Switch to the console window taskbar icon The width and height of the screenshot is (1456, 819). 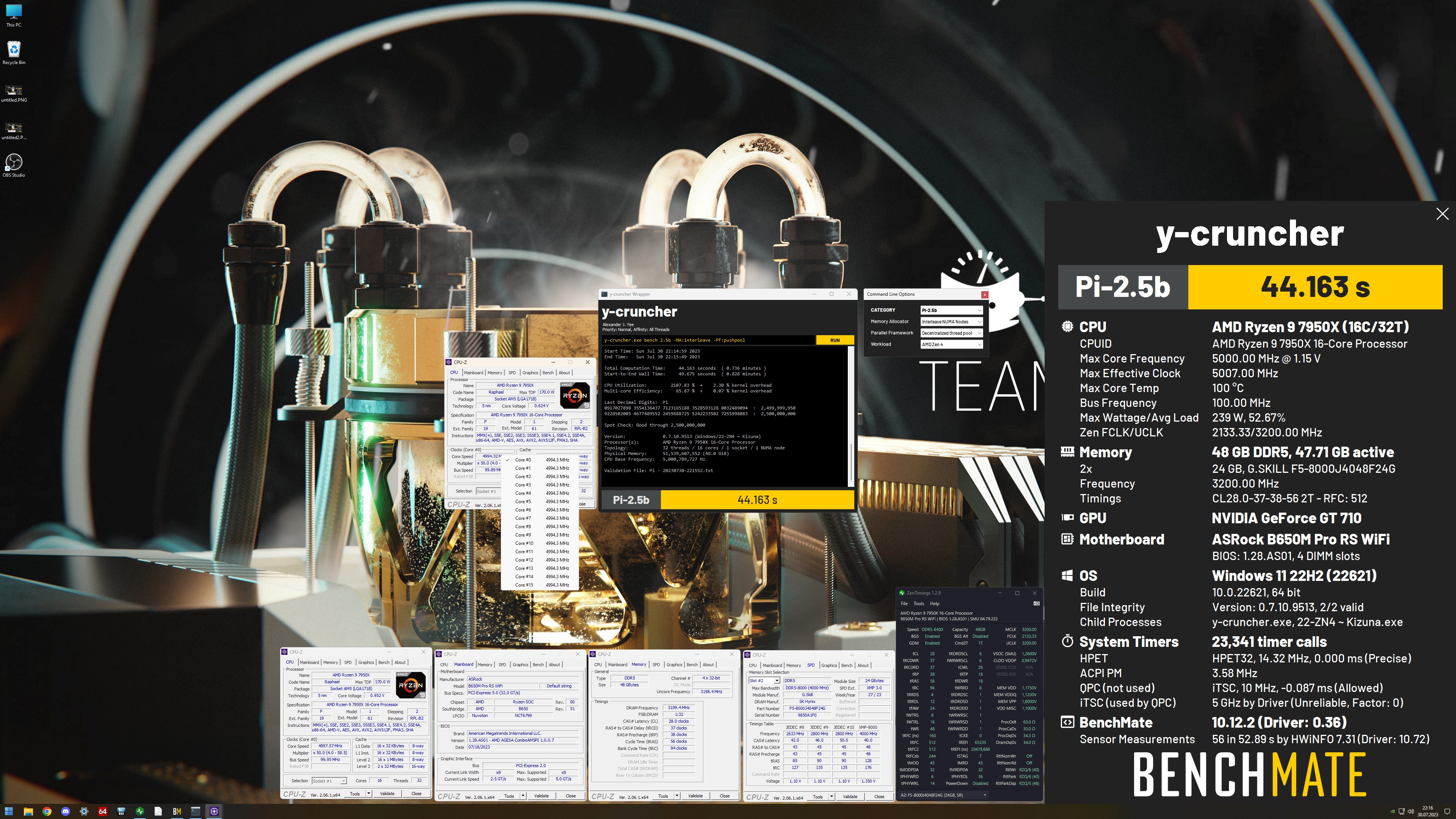tap(196, 811)
